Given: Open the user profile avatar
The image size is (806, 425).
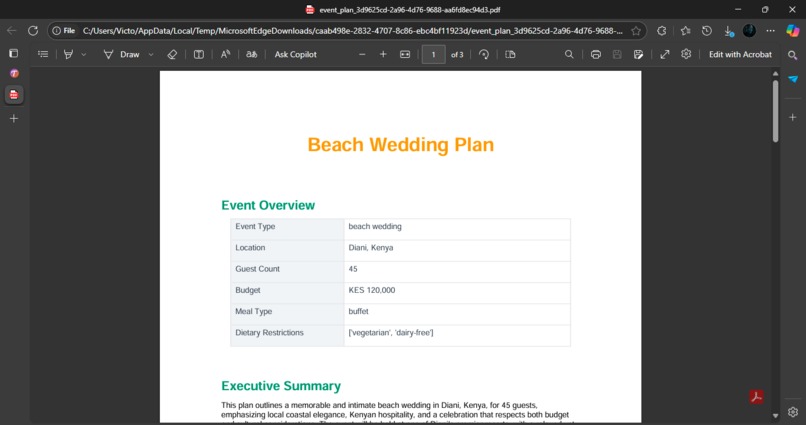Looking at the screenshot, I should pyautogui.click(x=749, y=31).
